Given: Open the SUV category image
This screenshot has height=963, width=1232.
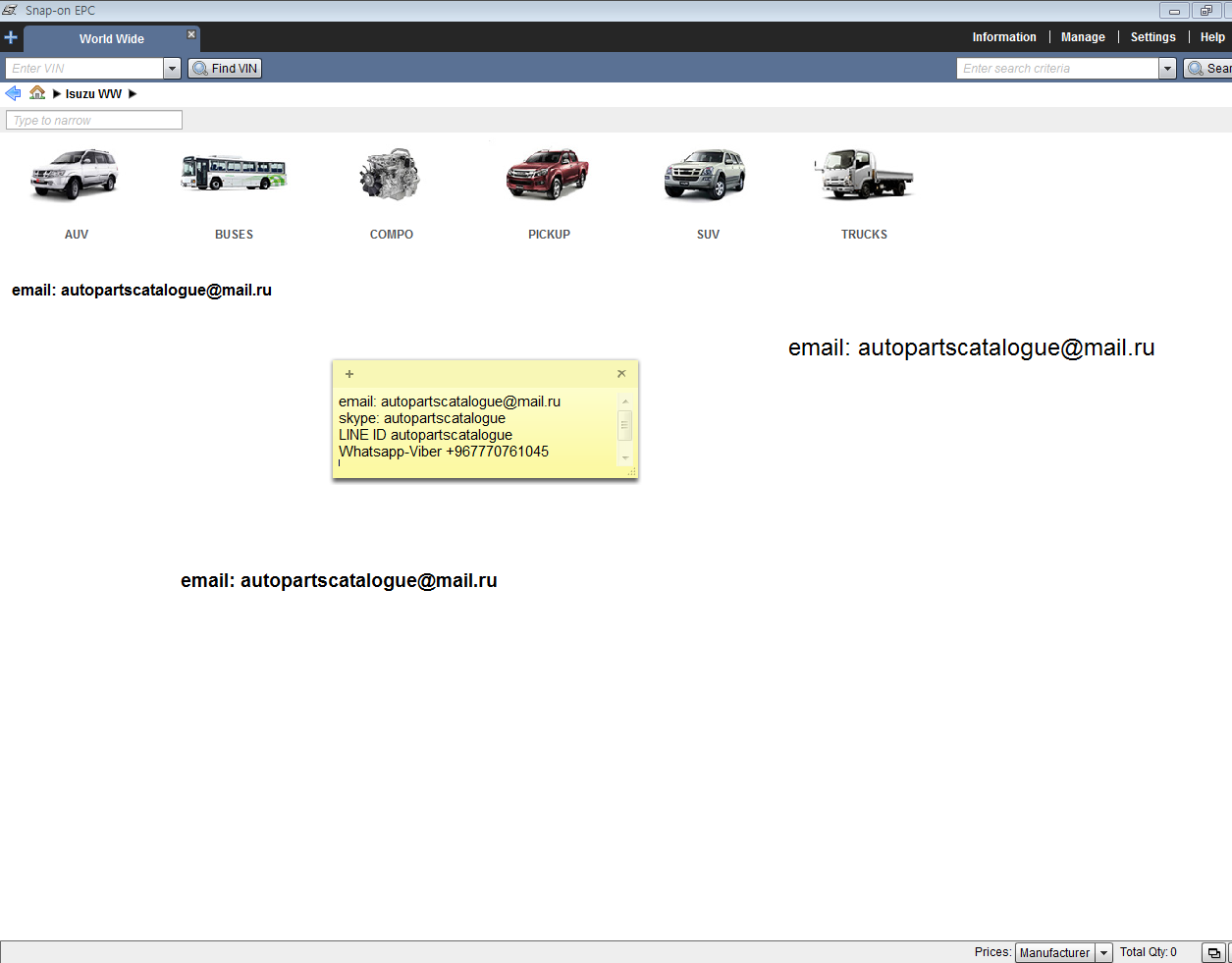Looking at the screenshot, I should click(x=706, y=175).
